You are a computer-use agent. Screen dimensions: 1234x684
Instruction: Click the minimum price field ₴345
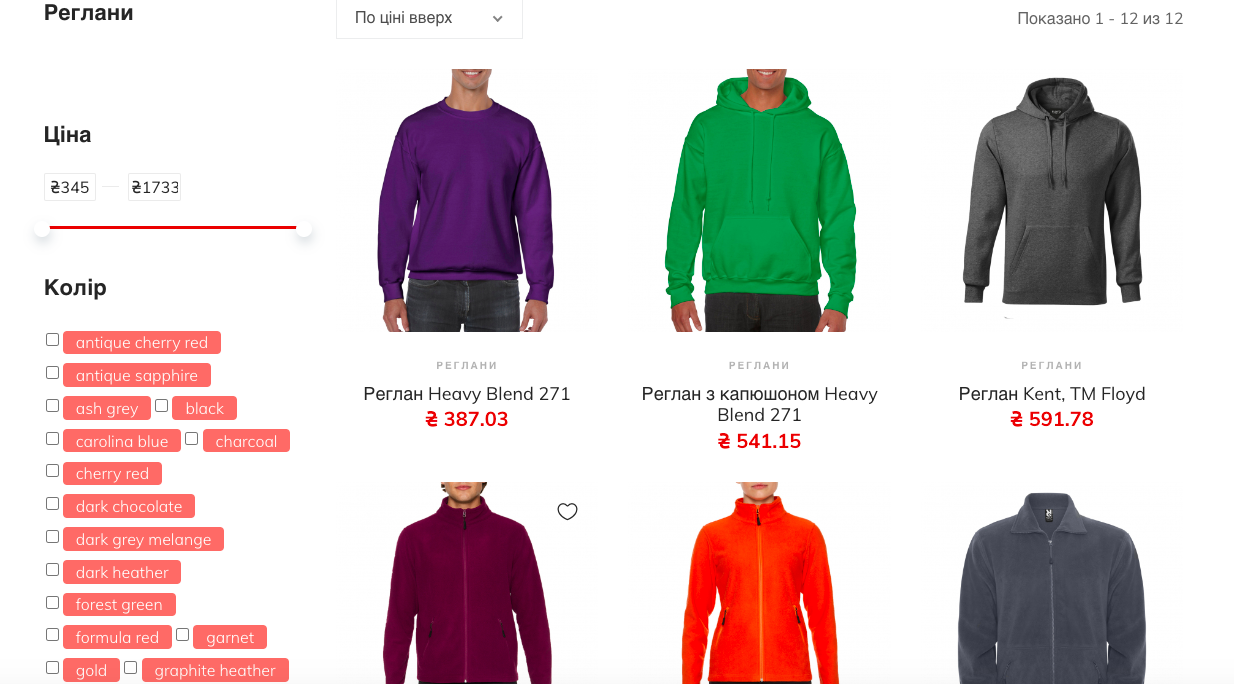(x=70, y=187)
